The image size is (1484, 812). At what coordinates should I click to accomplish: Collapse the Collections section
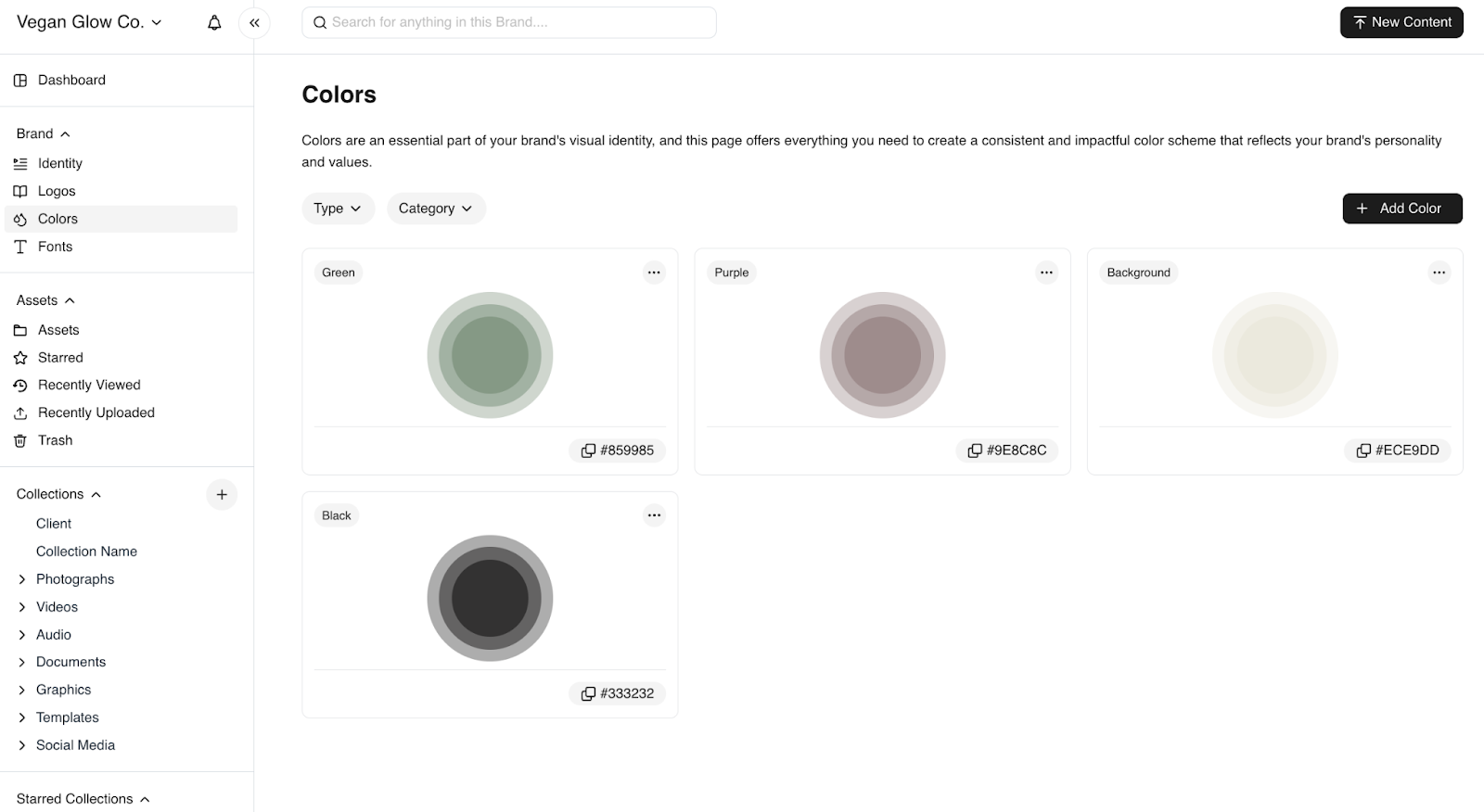(58, 494)
